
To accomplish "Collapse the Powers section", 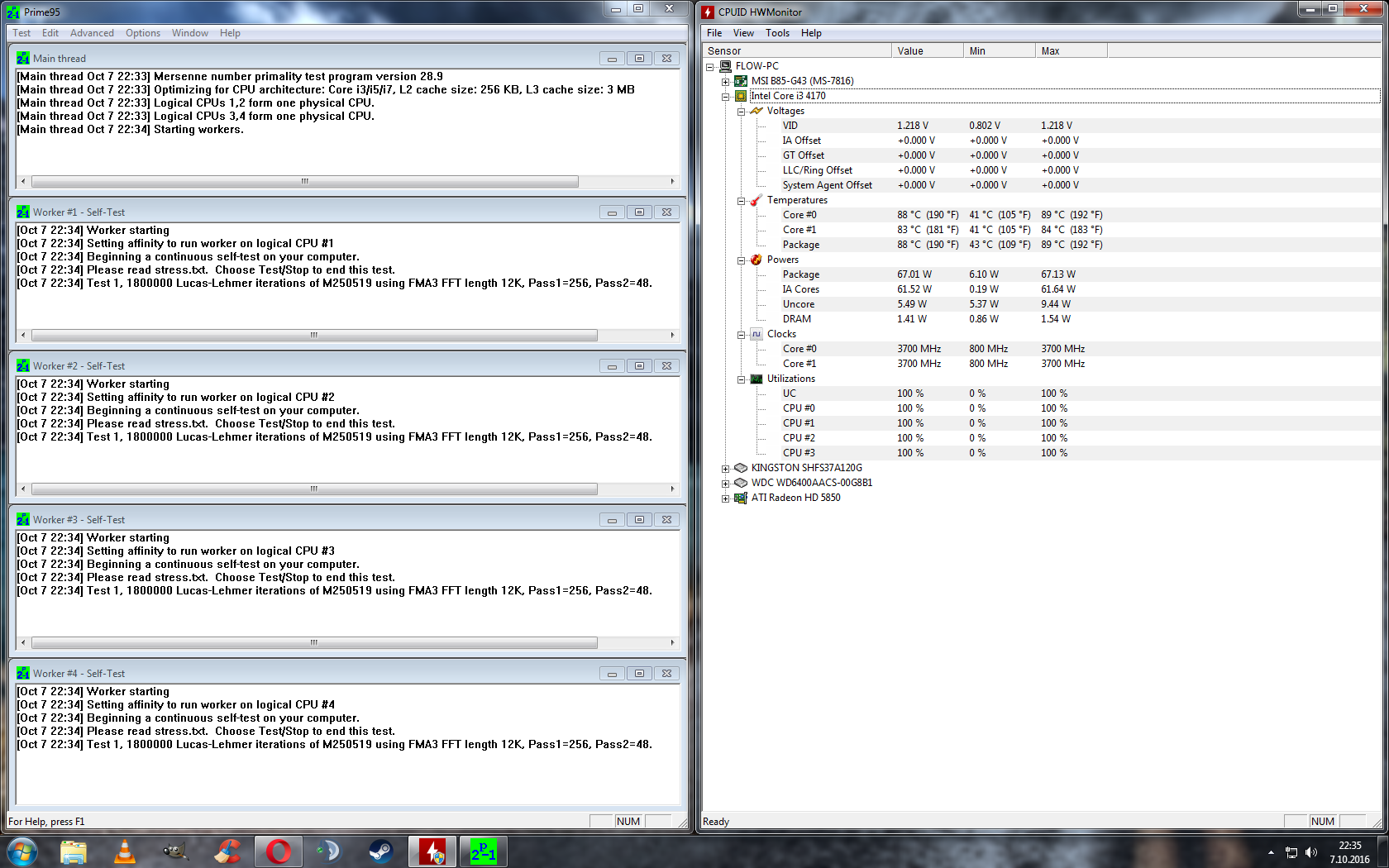I will tap(741, 260).
